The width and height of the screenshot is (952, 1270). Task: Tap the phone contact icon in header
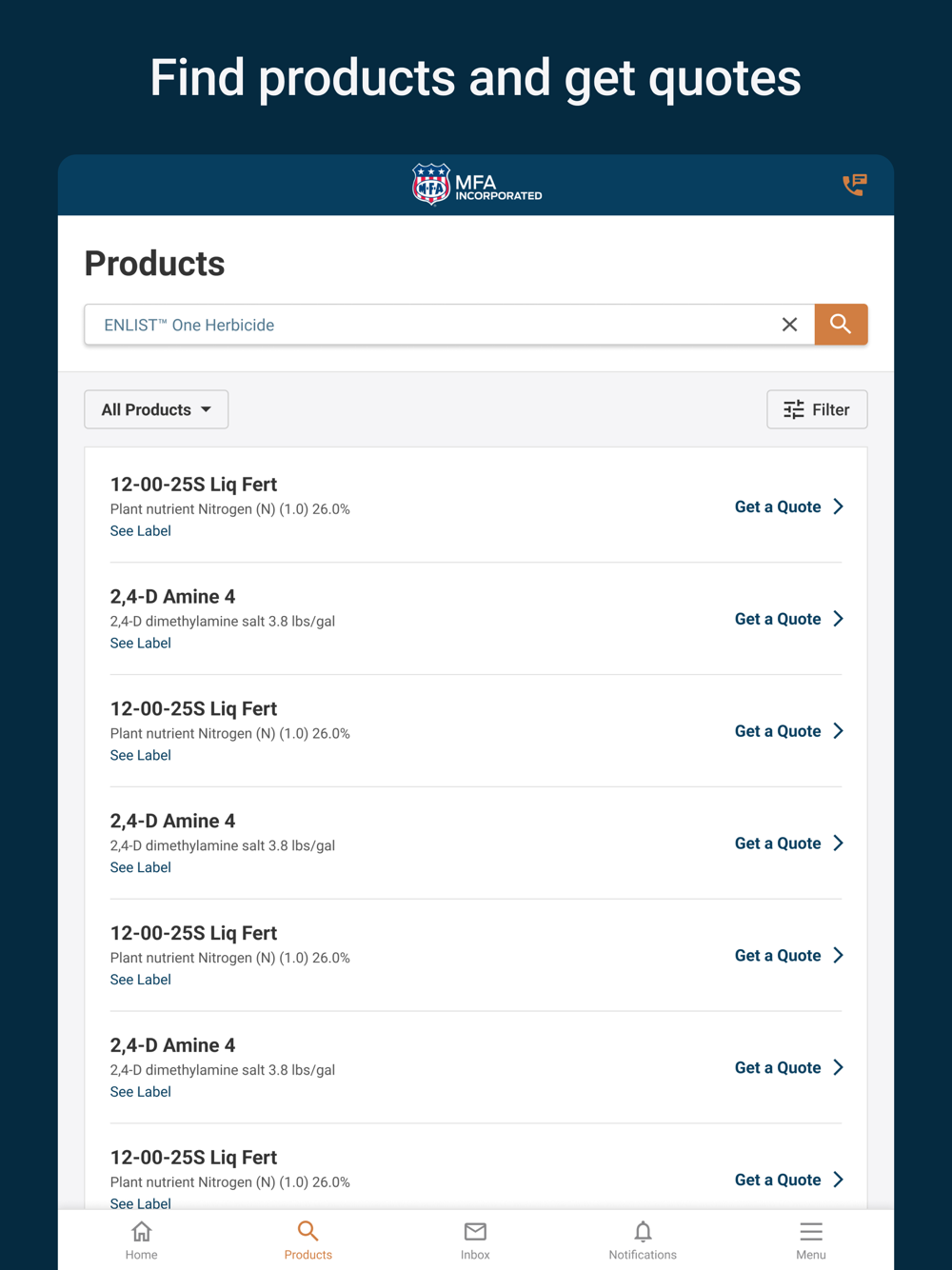[854, 185]
